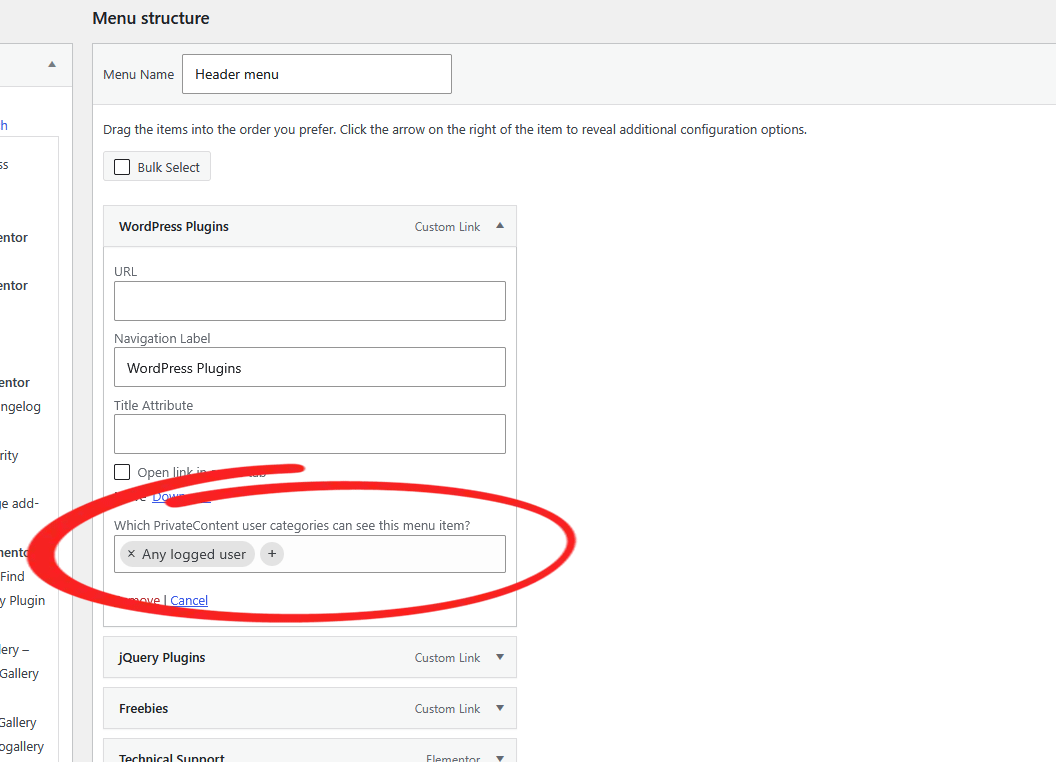Click the WordPress Plugins item title

(174, 226)
